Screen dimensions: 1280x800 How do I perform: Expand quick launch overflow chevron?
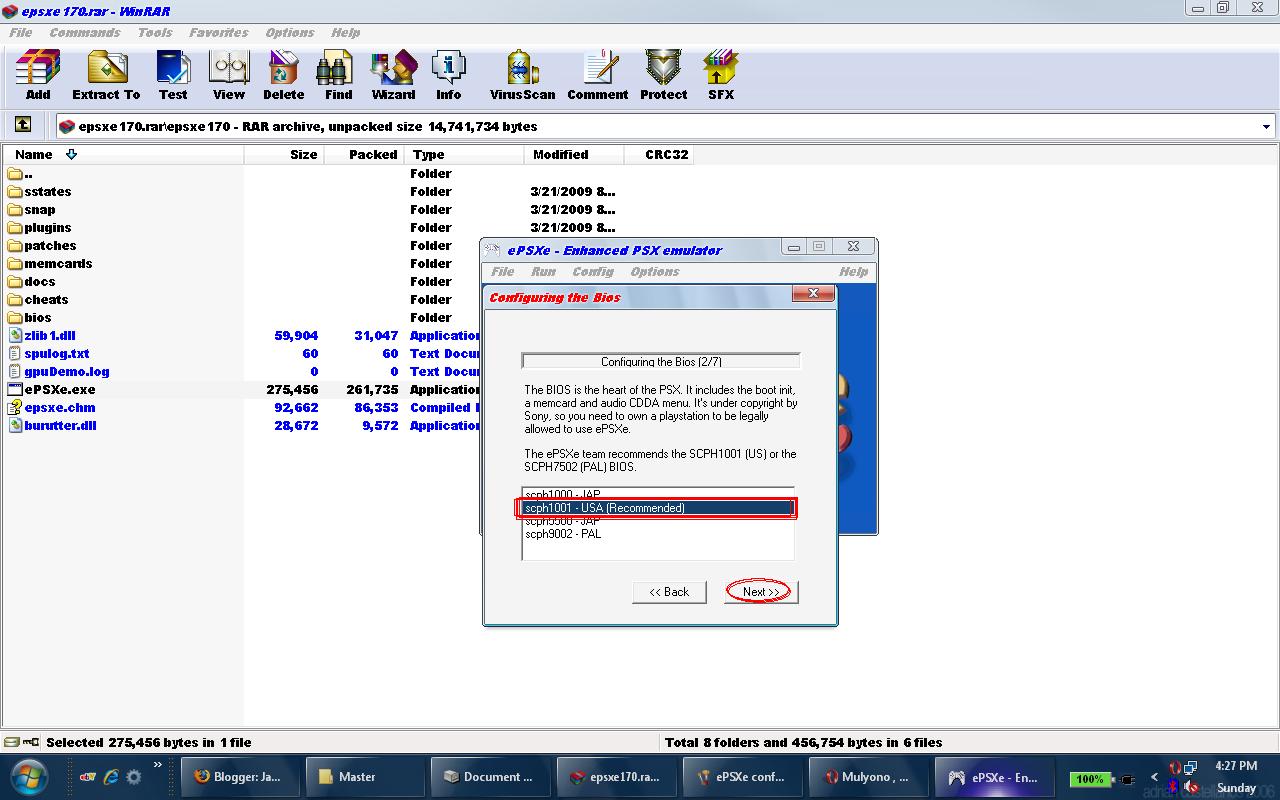(157, 766)
